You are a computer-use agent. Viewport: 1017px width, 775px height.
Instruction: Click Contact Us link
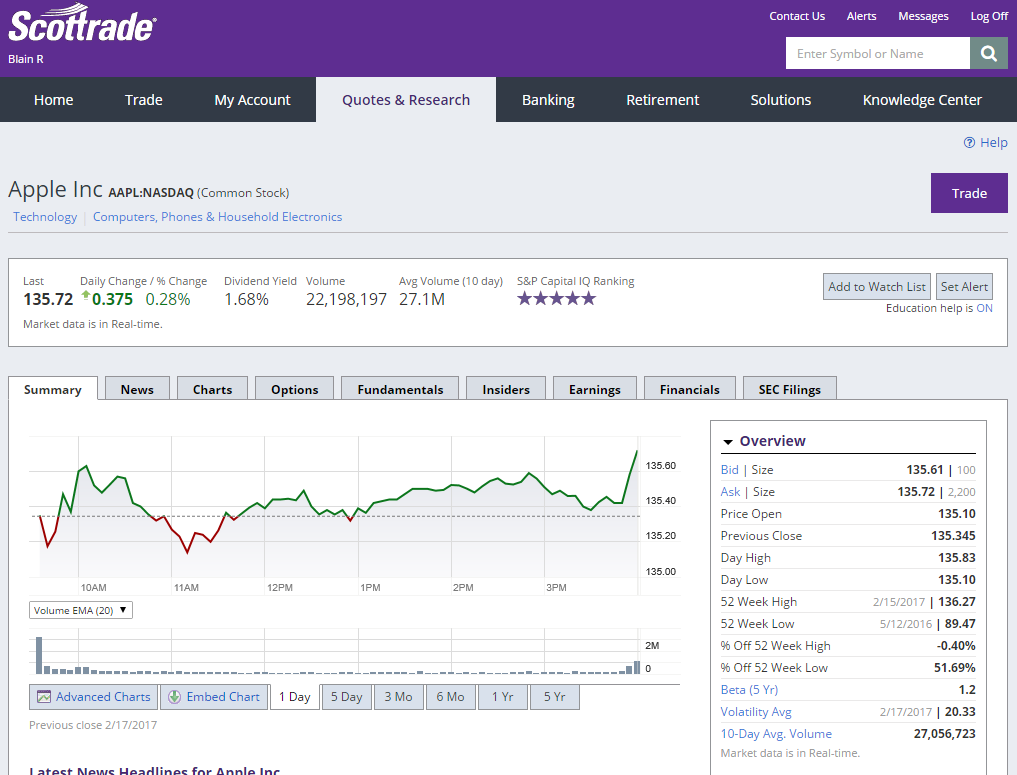[797, 16]
